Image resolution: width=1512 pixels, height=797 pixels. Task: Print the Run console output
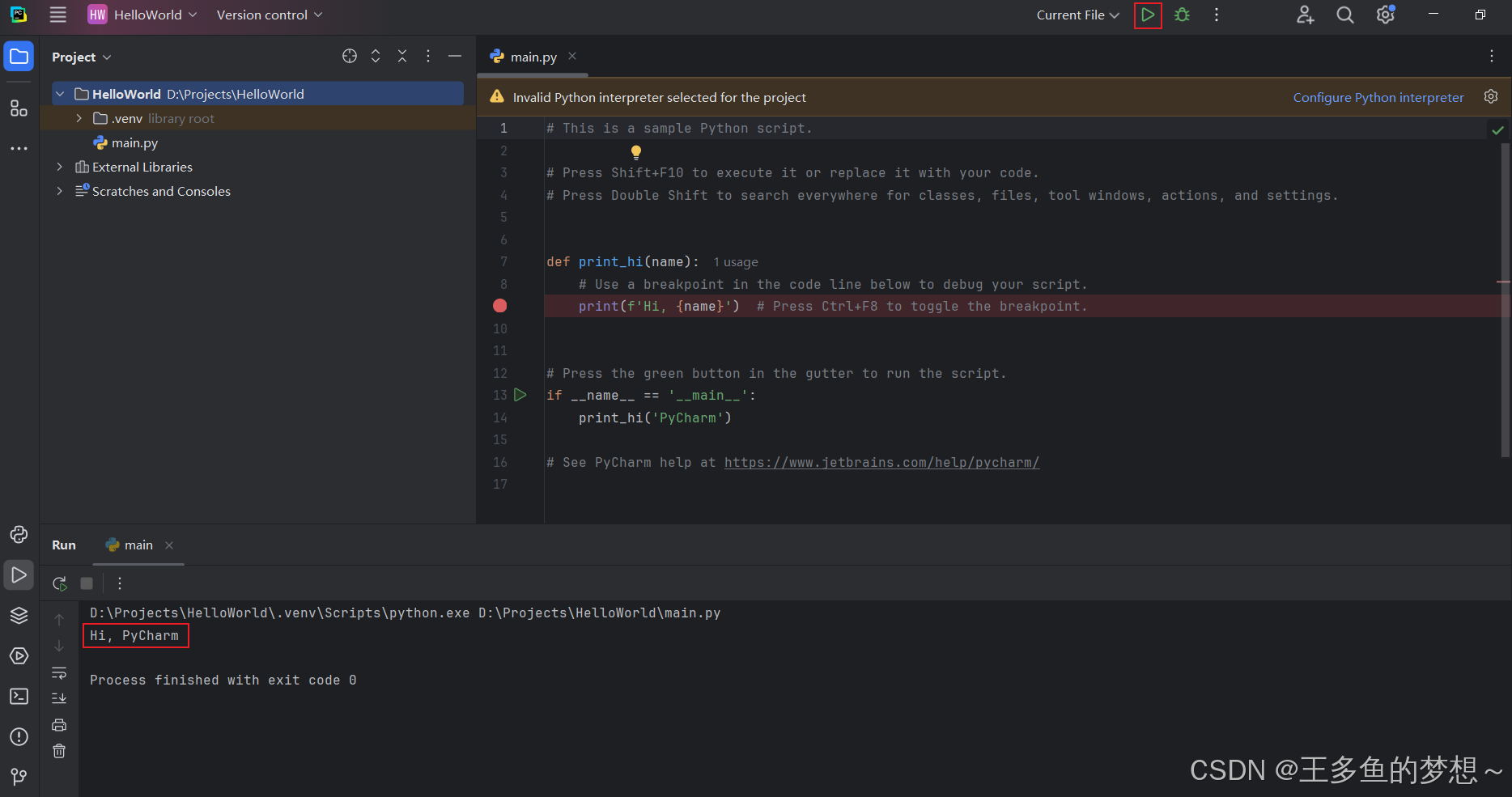tap(59, 725)
